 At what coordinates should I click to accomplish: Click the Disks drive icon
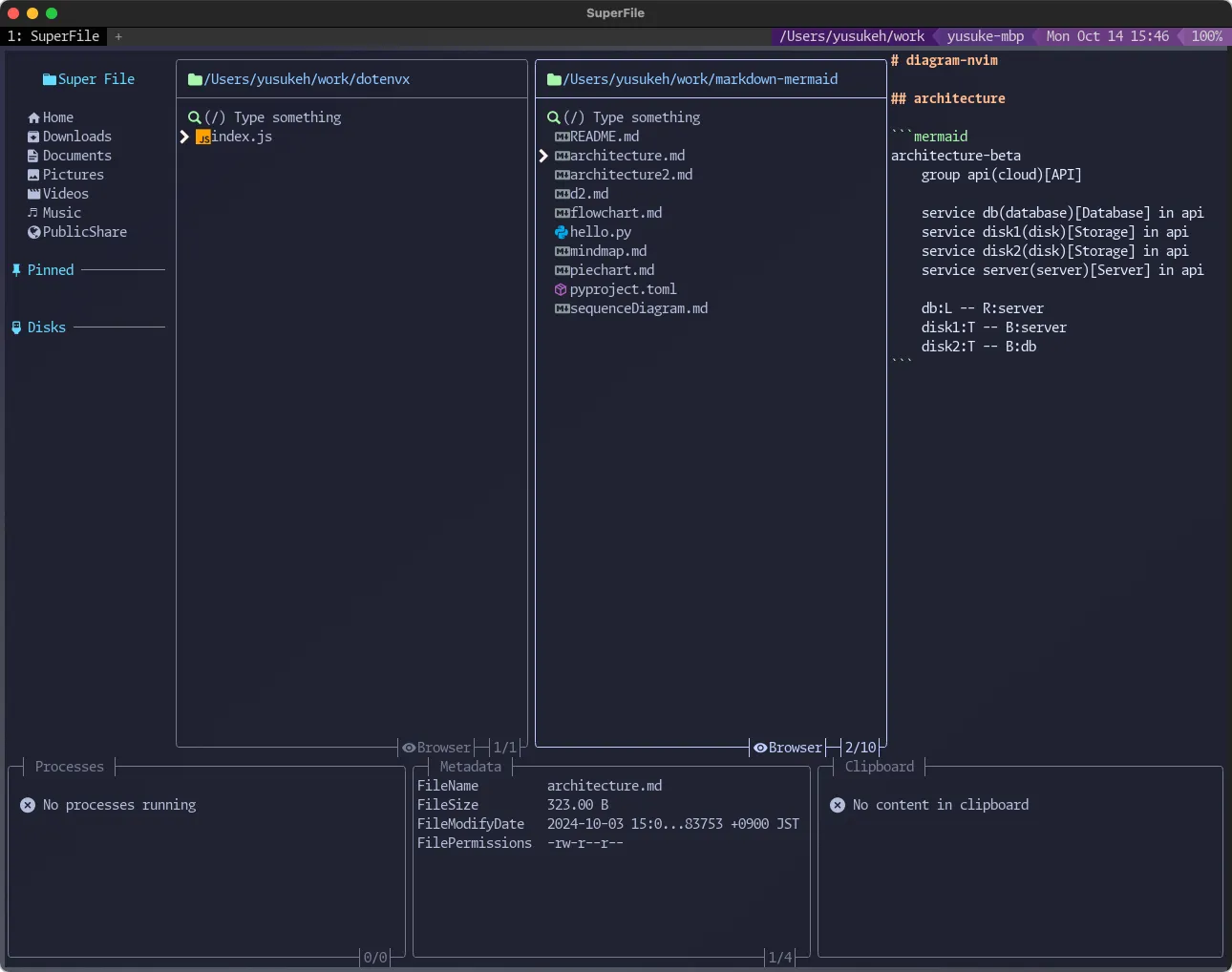16,328
